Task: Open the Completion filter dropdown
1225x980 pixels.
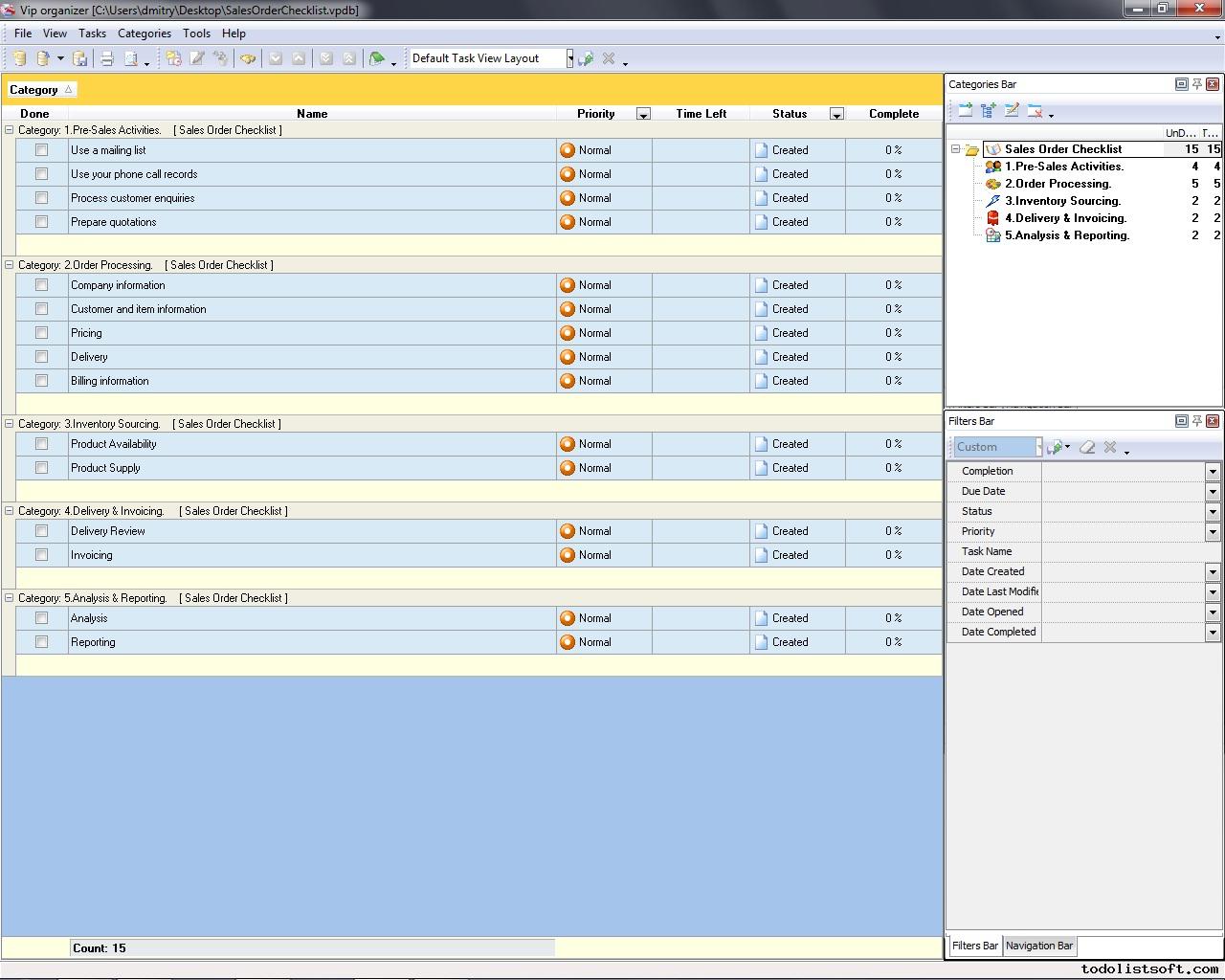Action: (1213, 472)
